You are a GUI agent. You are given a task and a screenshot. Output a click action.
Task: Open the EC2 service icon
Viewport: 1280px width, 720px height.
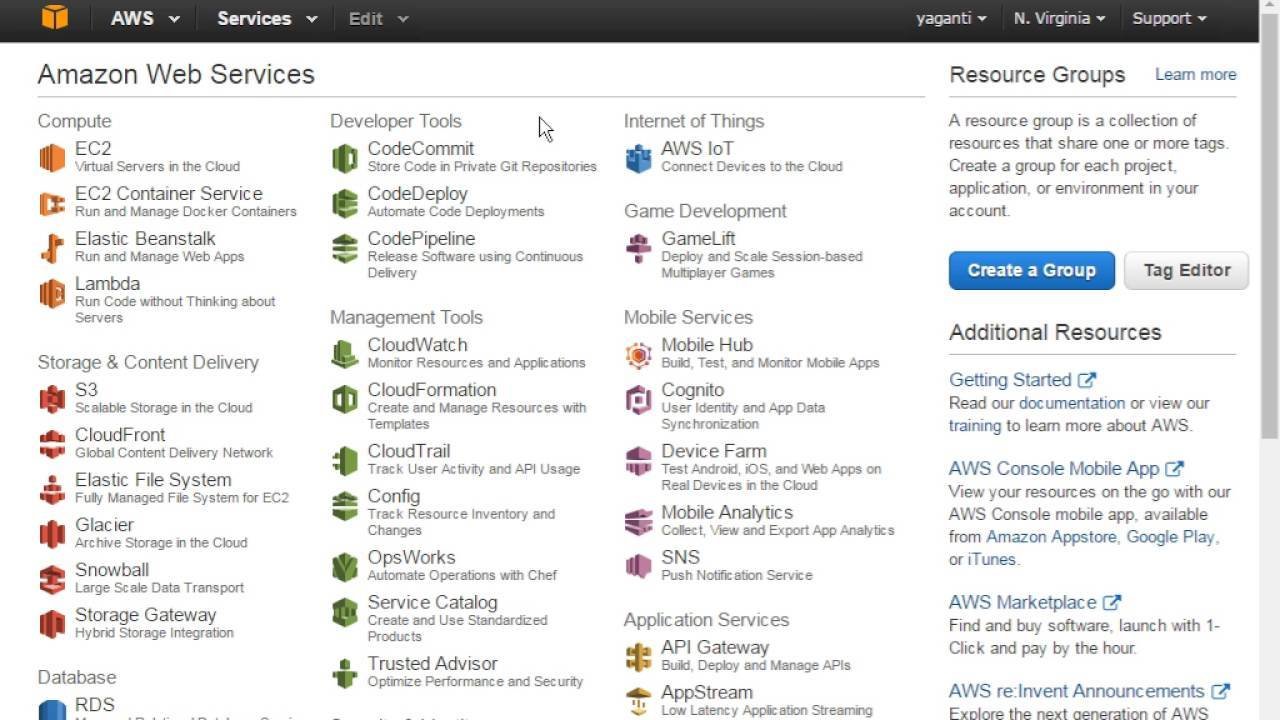point(52,158)
